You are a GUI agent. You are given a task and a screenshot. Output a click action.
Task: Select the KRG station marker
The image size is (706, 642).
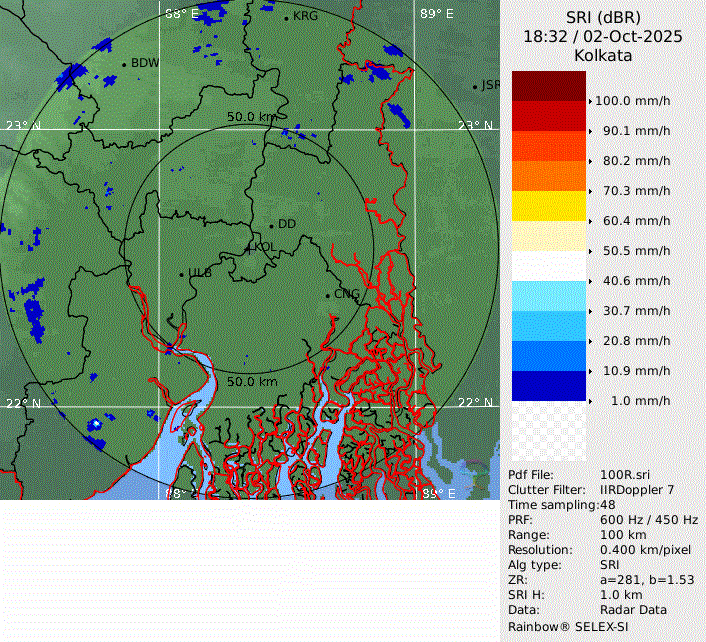(x=286, y=18)
